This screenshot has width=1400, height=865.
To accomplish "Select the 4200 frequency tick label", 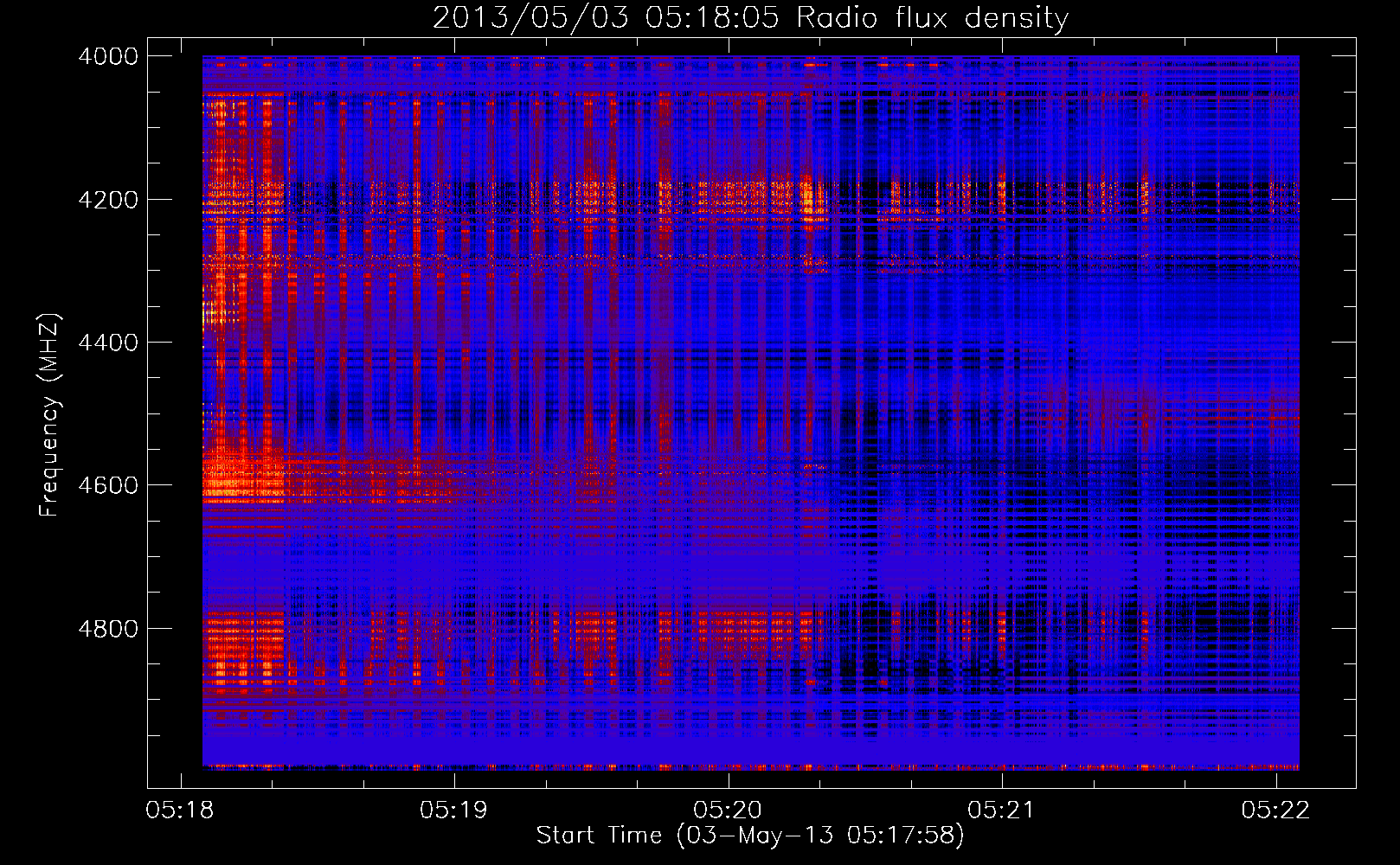I will tap(108, 200).
